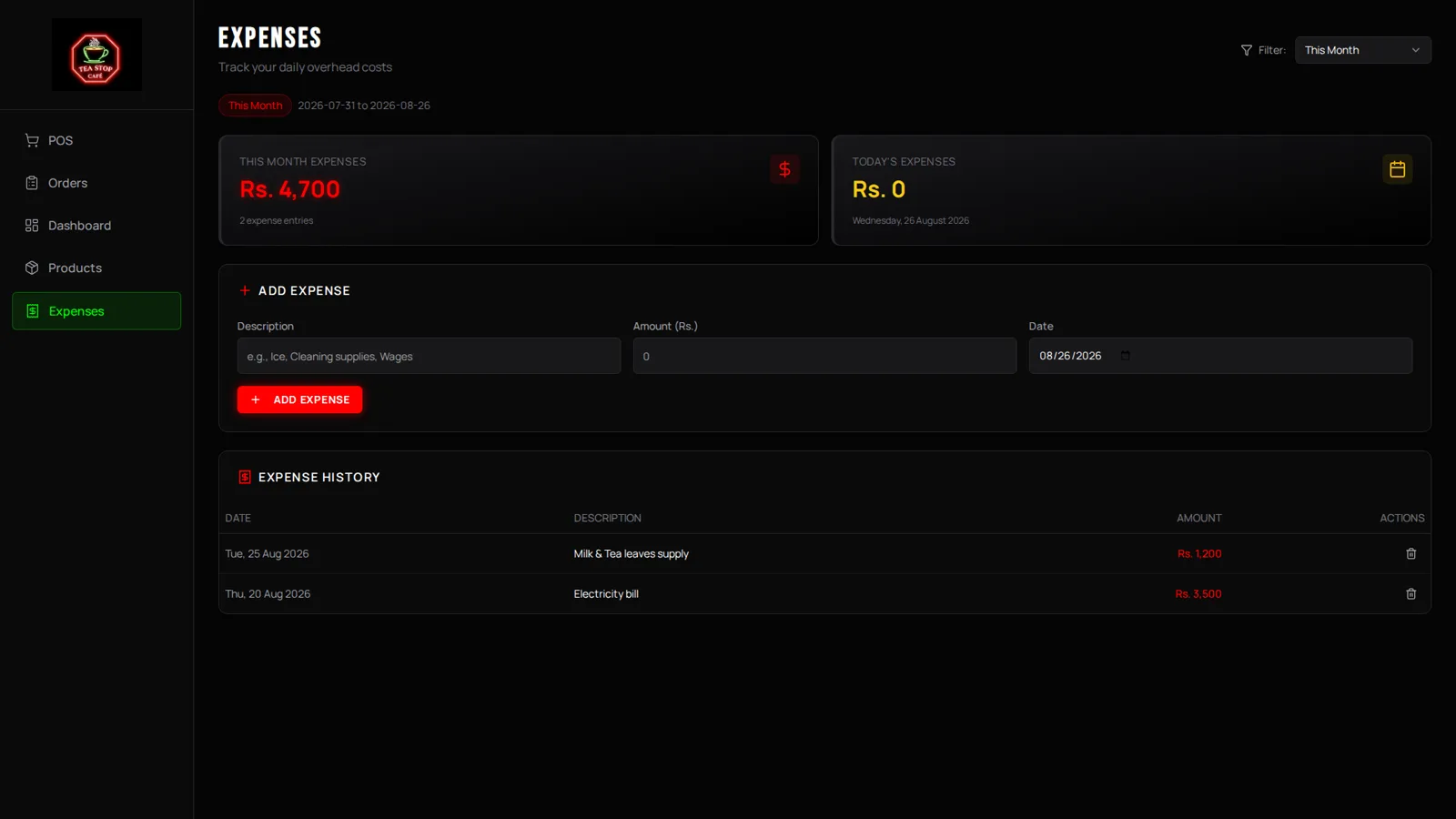The height and width of the screenshot is (819, 1456).
Task: Click the Expense History heading icon
Action: pyautogui.click(x=245, y=477)
